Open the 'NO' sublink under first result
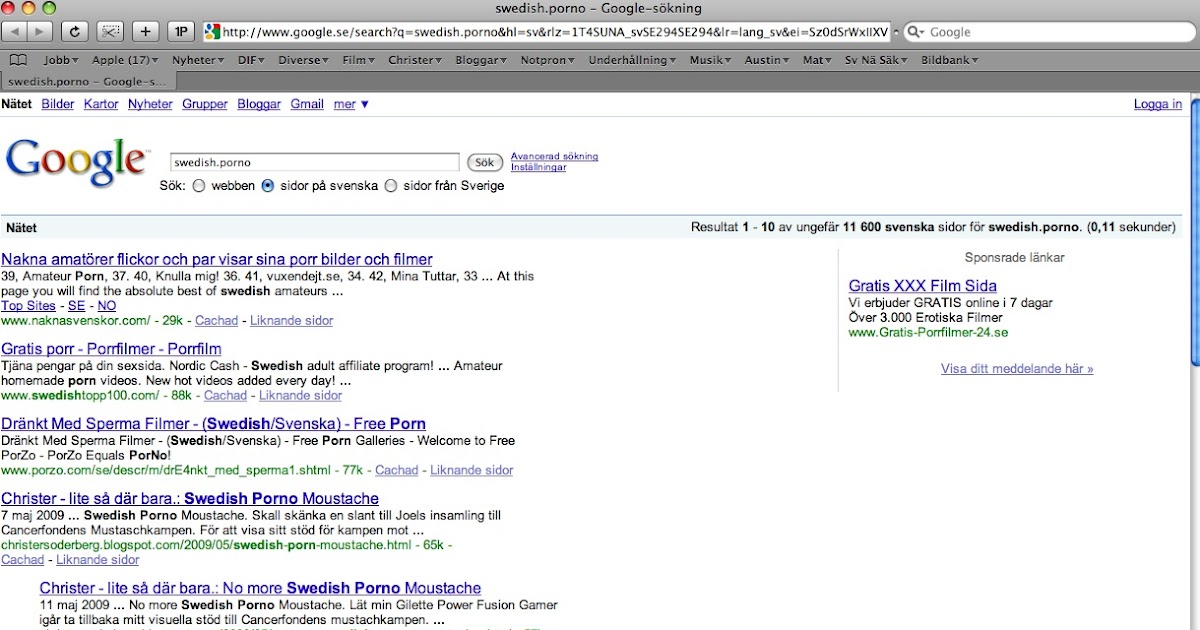The height and width of the screenshot is (630, 1200). 107,306
